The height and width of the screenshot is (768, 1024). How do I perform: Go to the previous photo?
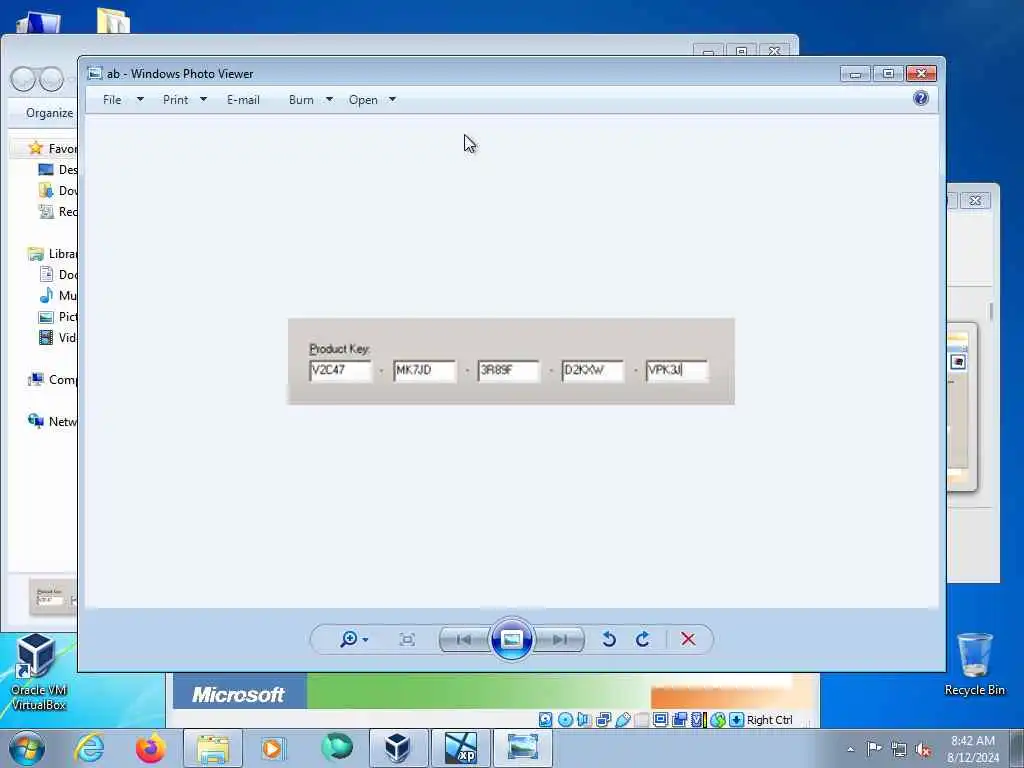[464, 639]
